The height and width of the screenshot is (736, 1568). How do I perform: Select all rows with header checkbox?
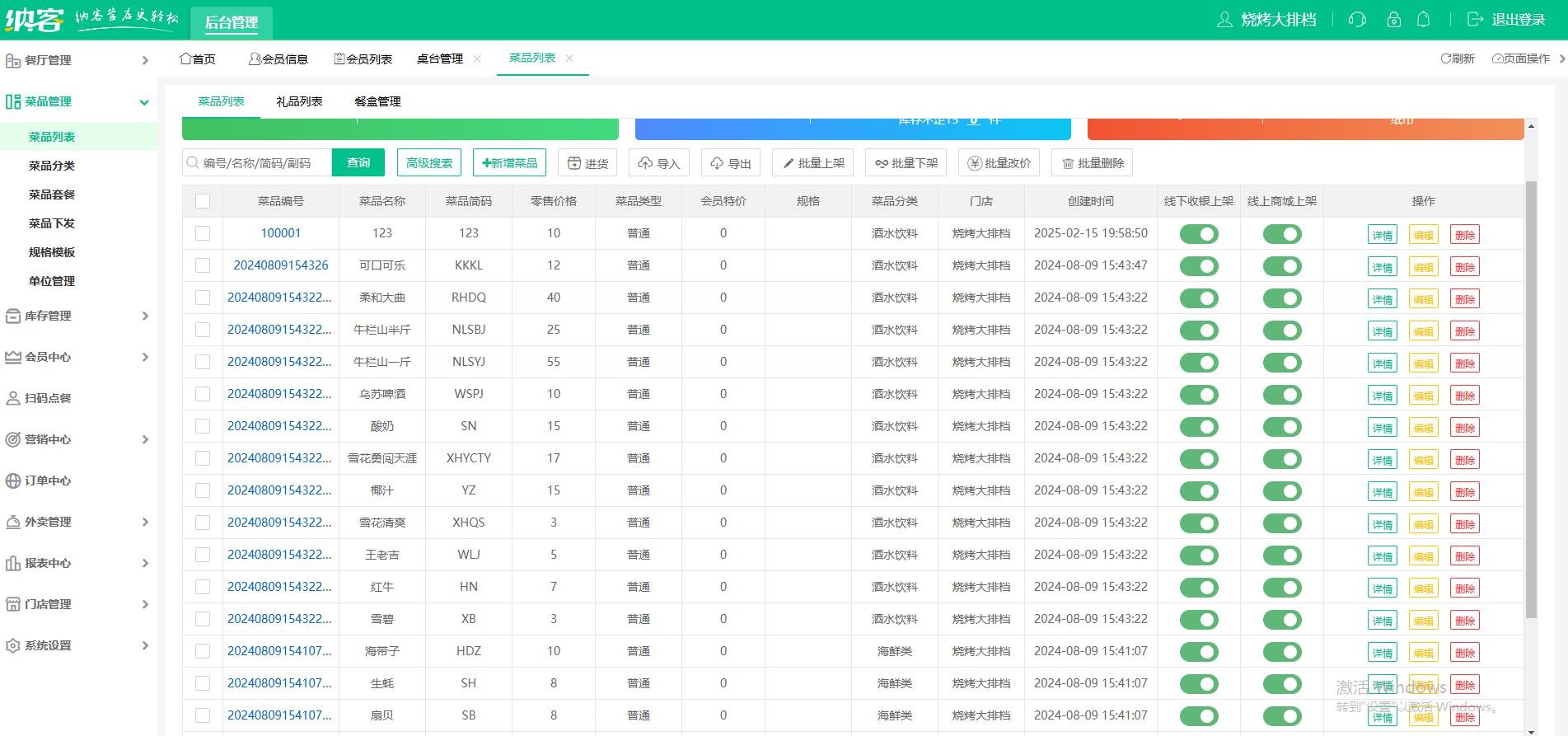(x=203, y=201)
